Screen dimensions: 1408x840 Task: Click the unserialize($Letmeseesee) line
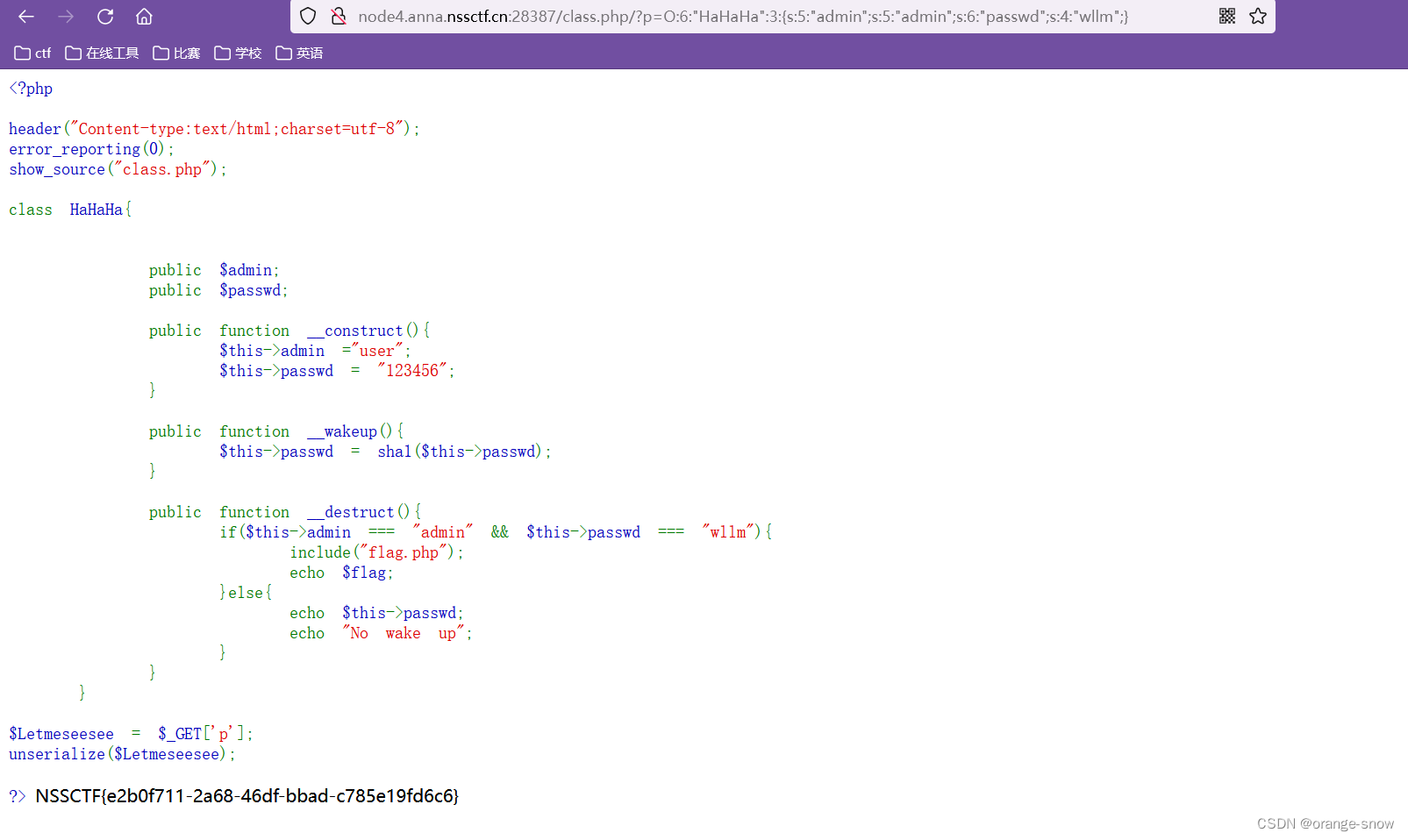click(x=122, y=754)
